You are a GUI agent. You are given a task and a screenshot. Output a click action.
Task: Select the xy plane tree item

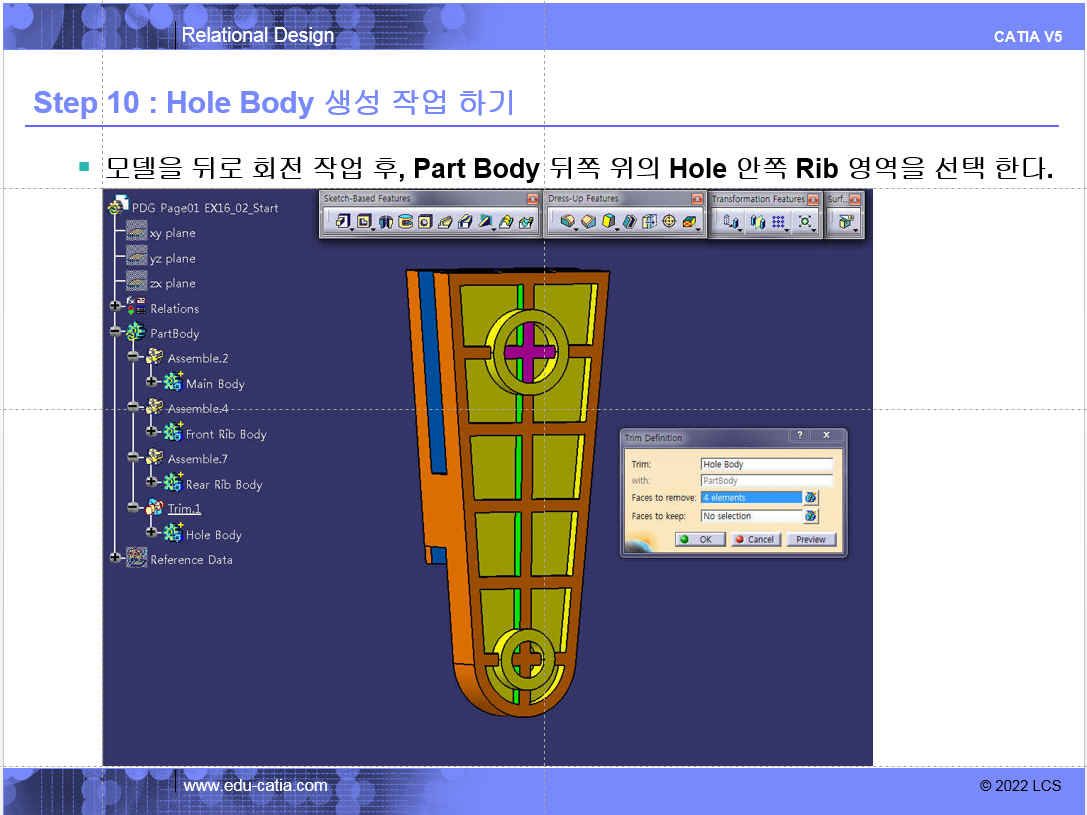tap(172, 233)
